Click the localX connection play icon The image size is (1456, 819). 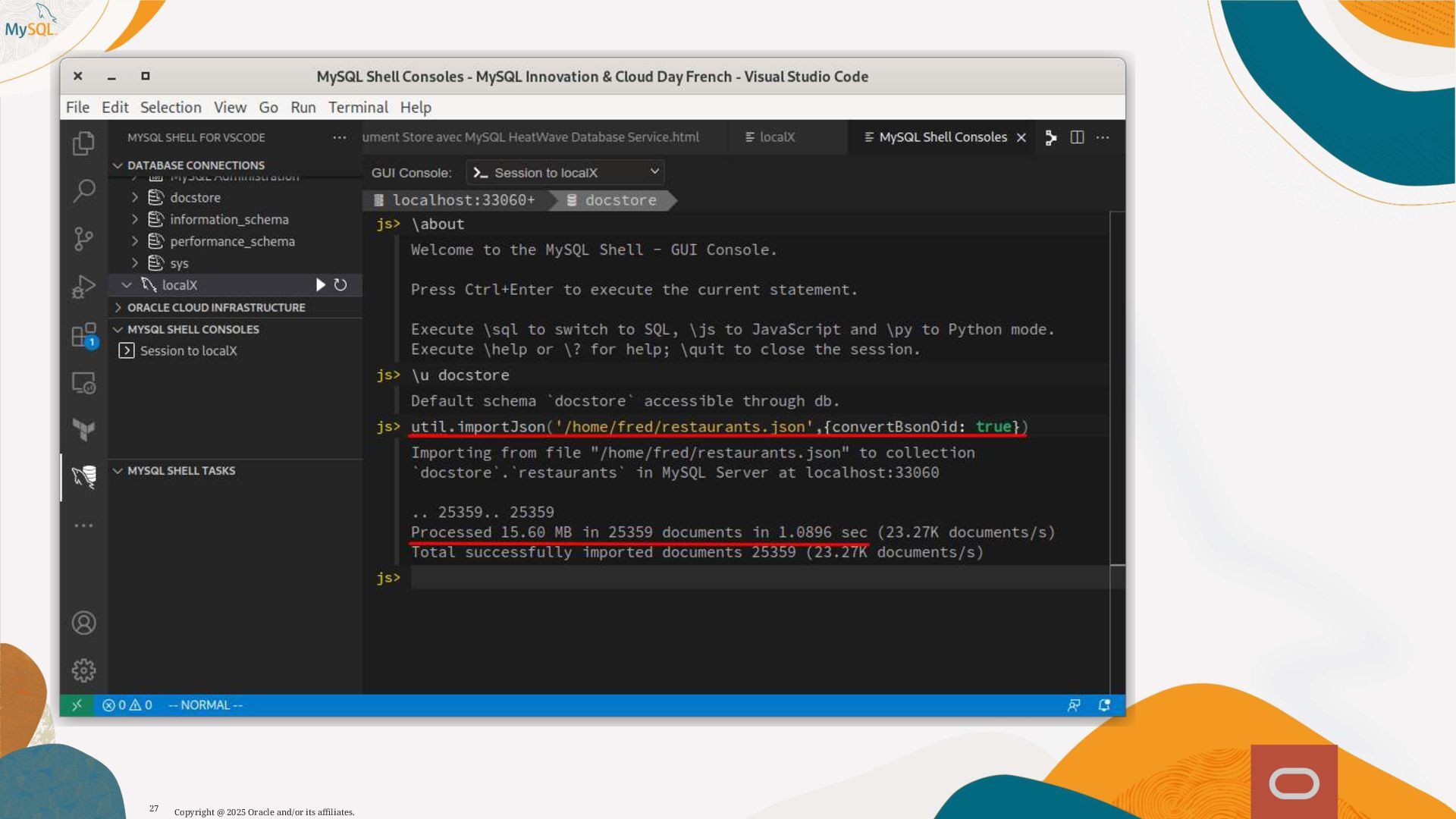(321, 285)
